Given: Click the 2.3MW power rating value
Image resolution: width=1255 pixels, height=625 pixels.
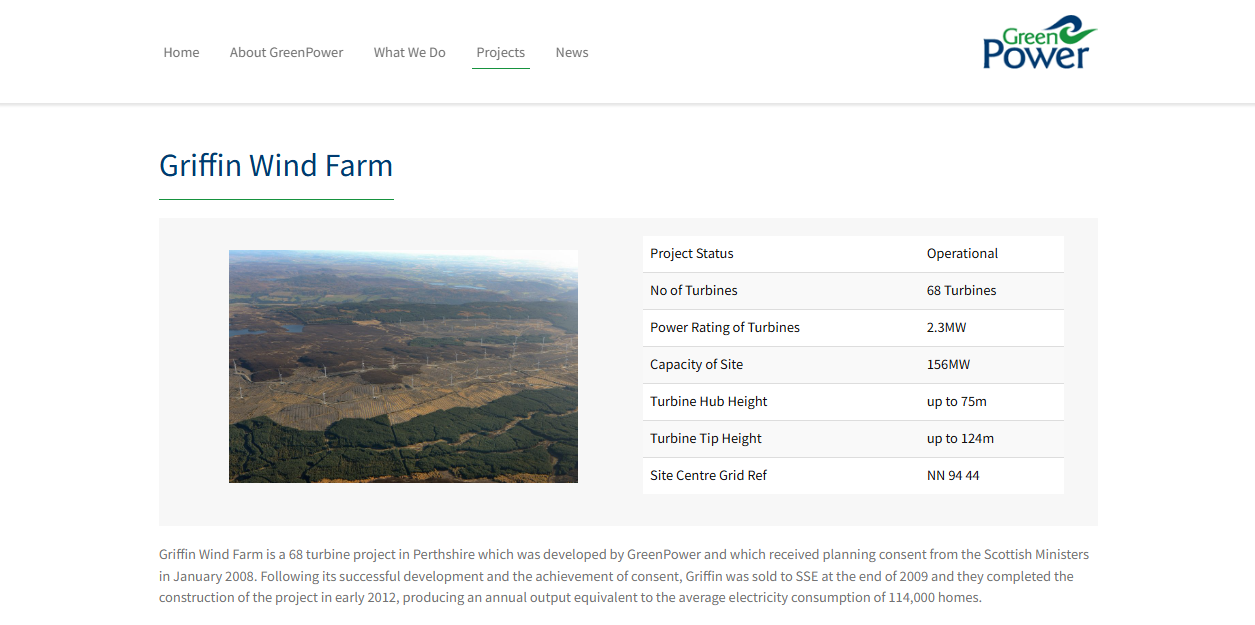Looking at the screenshot, I should (x=945, y=327).
